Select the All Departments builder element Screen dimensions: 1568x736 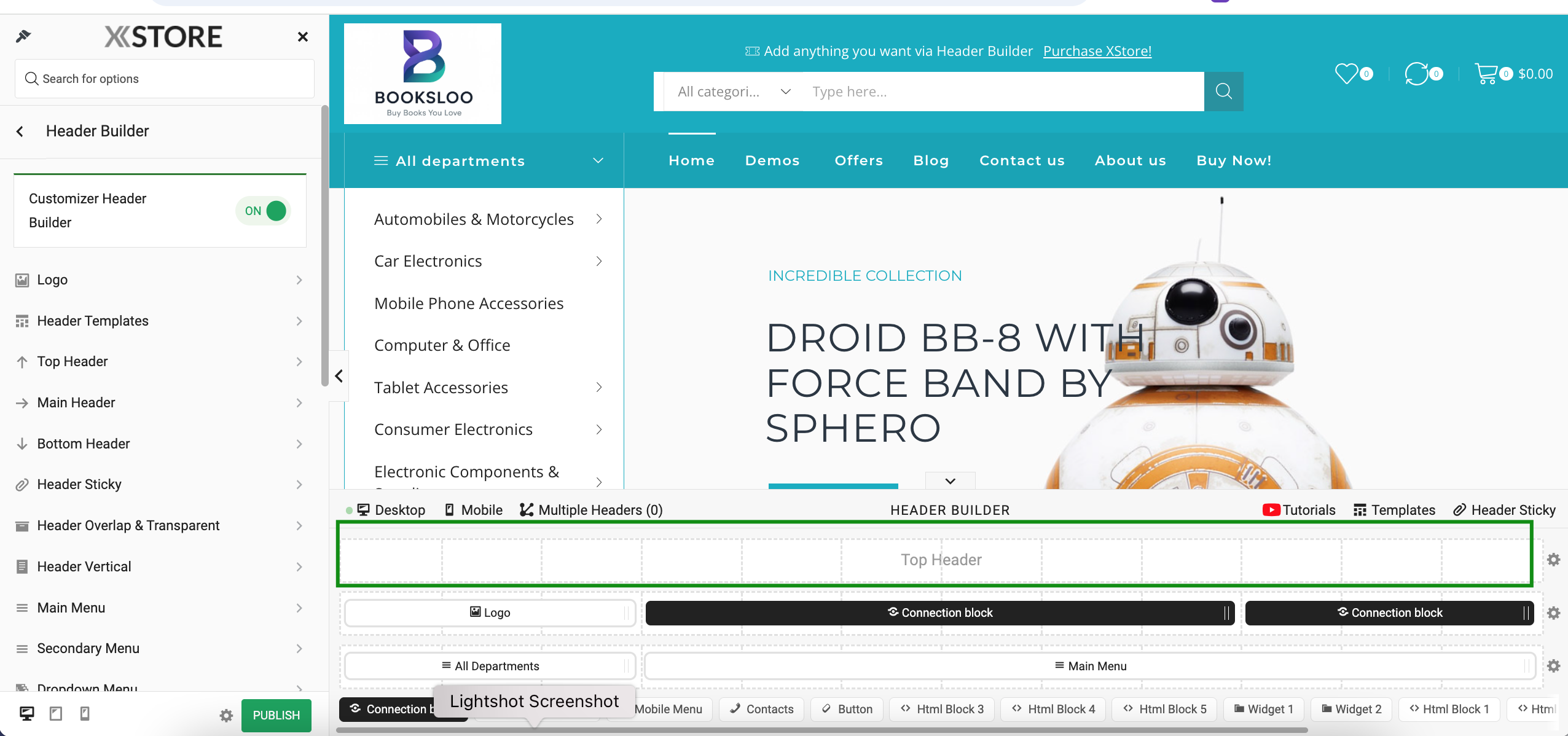click(x=490, y=666)
